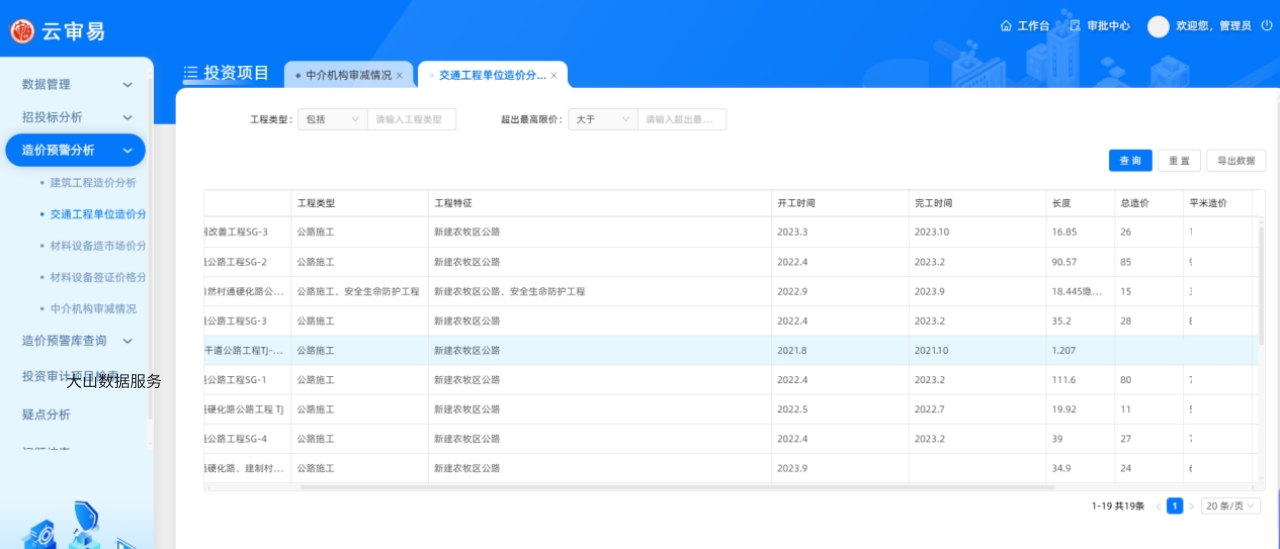The width and height of the screenshot is (1280, 549).
Task: Click the 平米造价 column header
Action: click(1217, 203)
